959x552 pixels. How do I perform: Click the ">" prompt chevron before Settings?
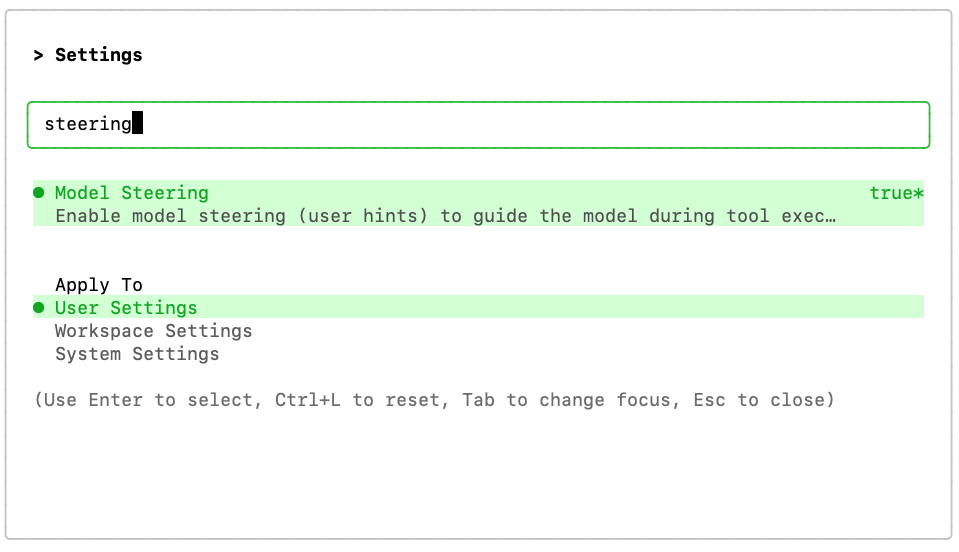[x=38, y=55]
